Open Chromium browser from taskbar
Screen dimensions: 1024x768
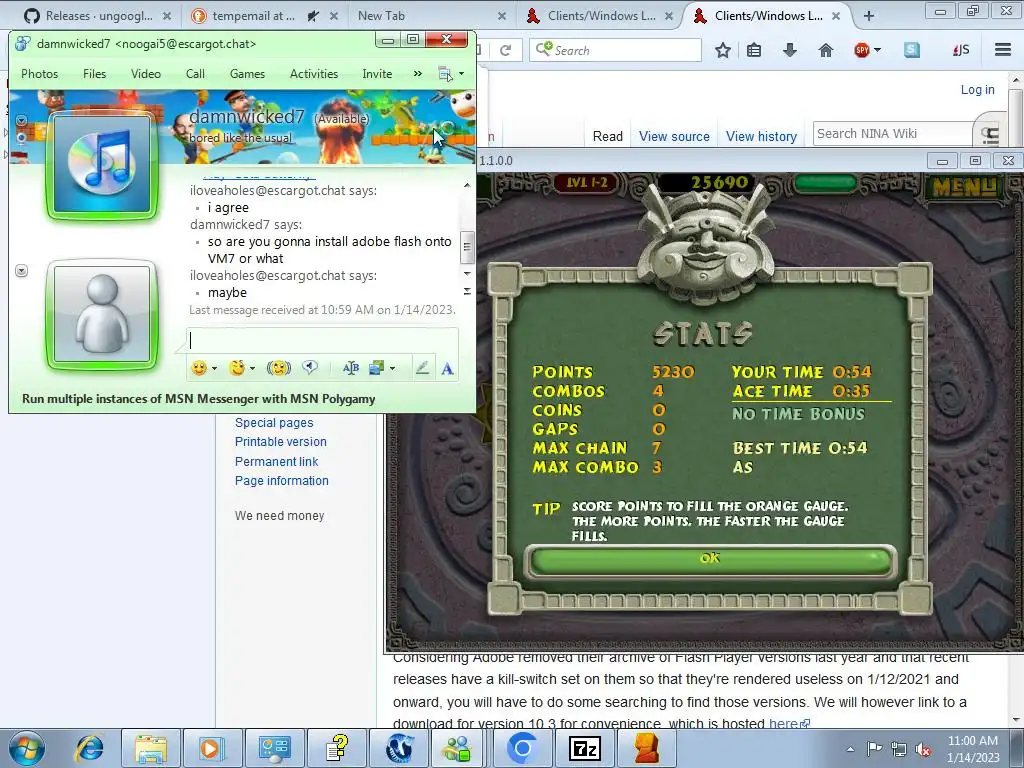522,748
